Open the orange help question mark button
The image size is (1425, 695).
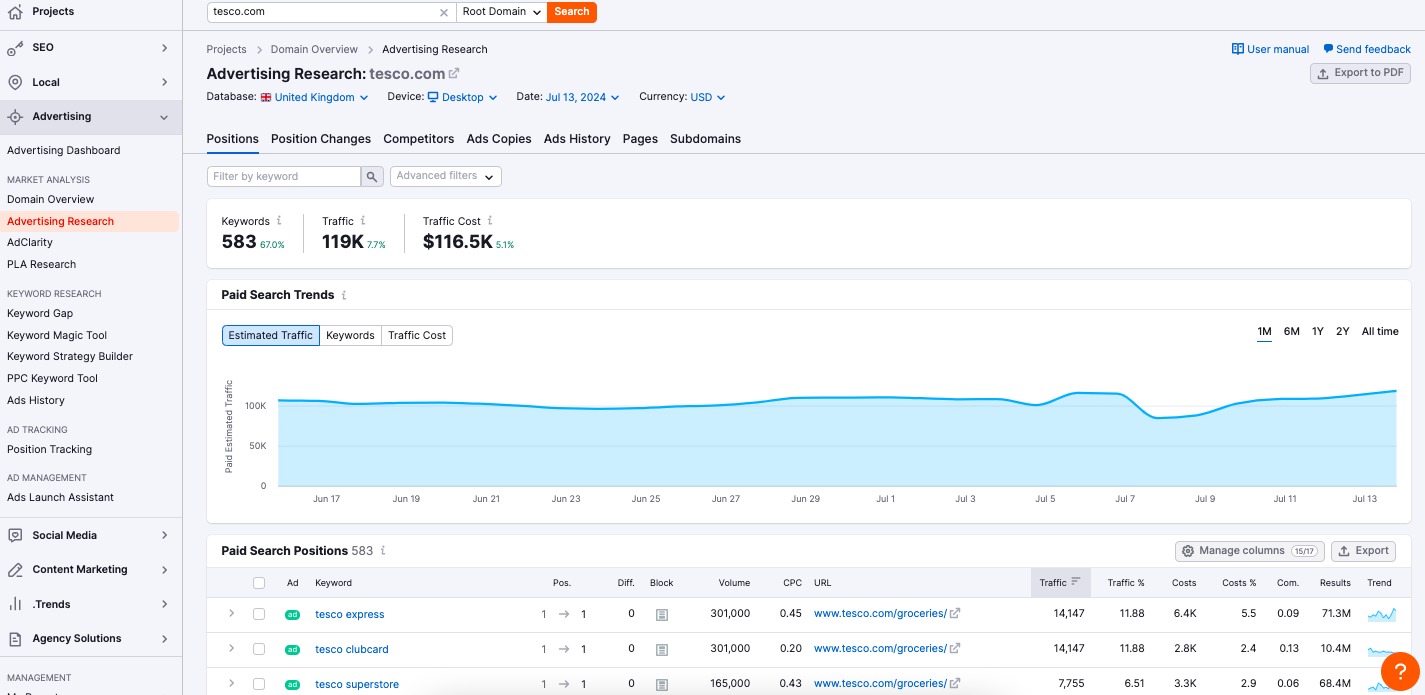[x=1398, y=671]
